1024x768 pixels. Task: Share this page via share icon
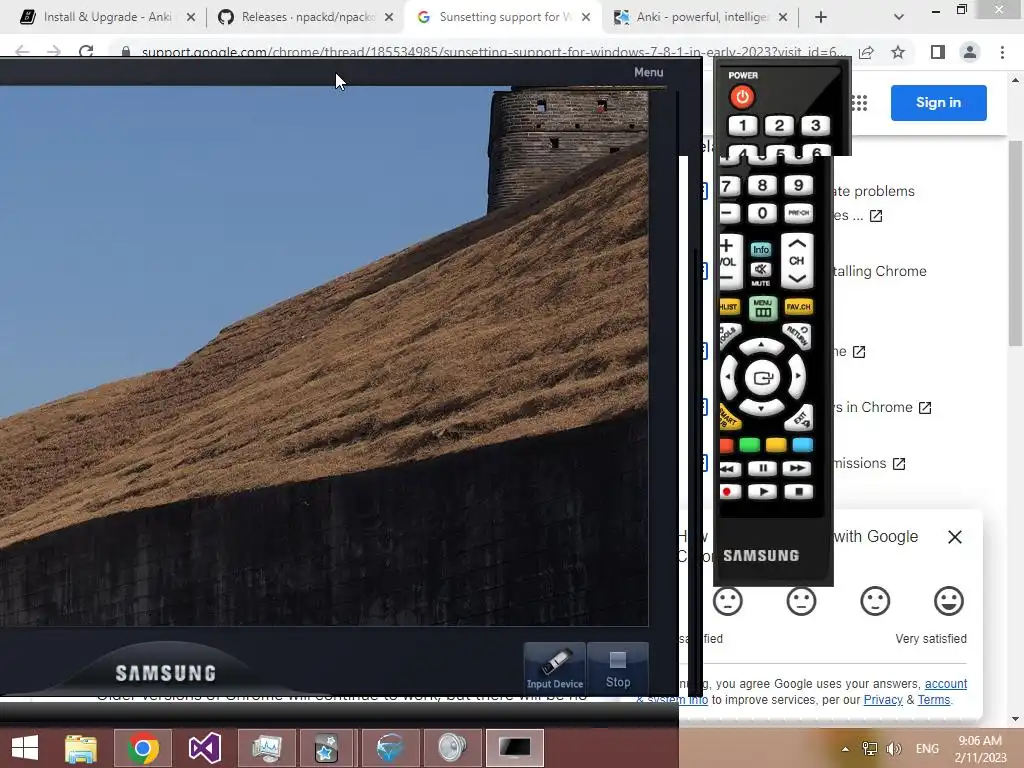(x=867, y=53)
